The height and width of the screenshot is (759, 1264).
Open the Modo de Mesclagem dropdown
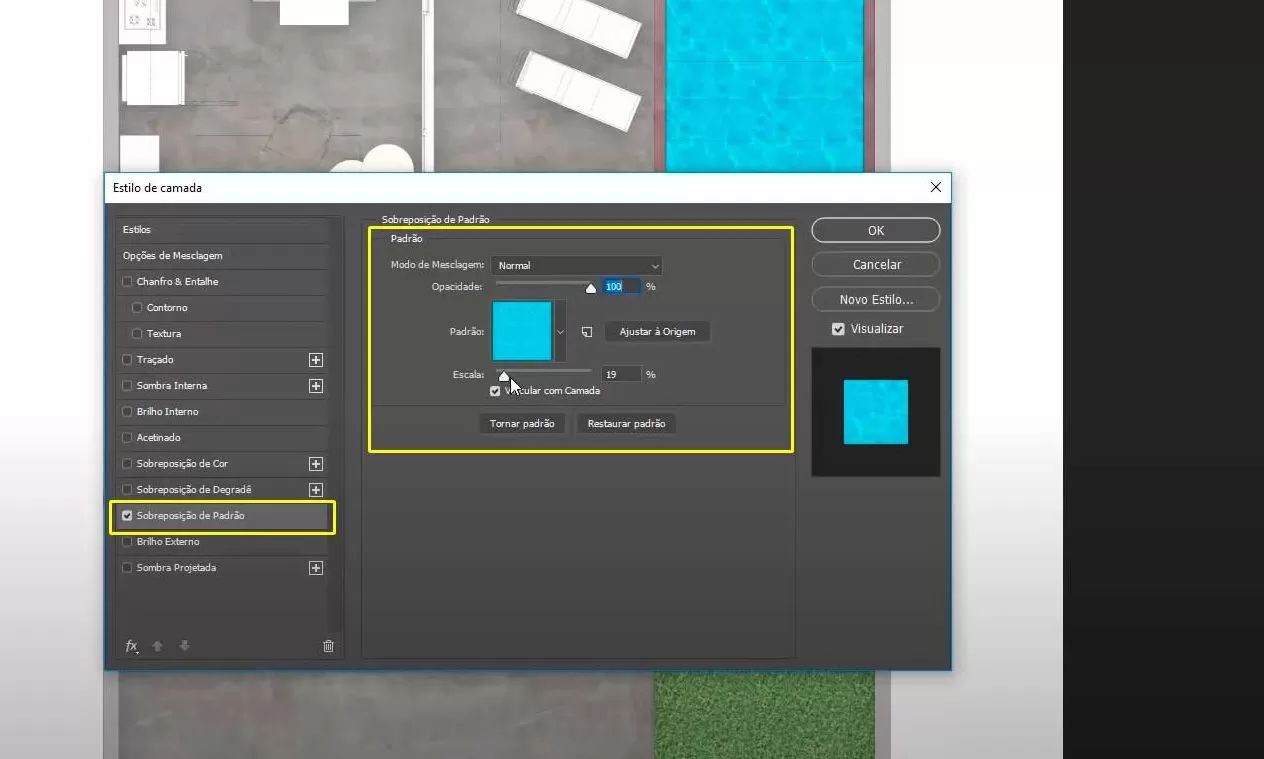(577, 266)
